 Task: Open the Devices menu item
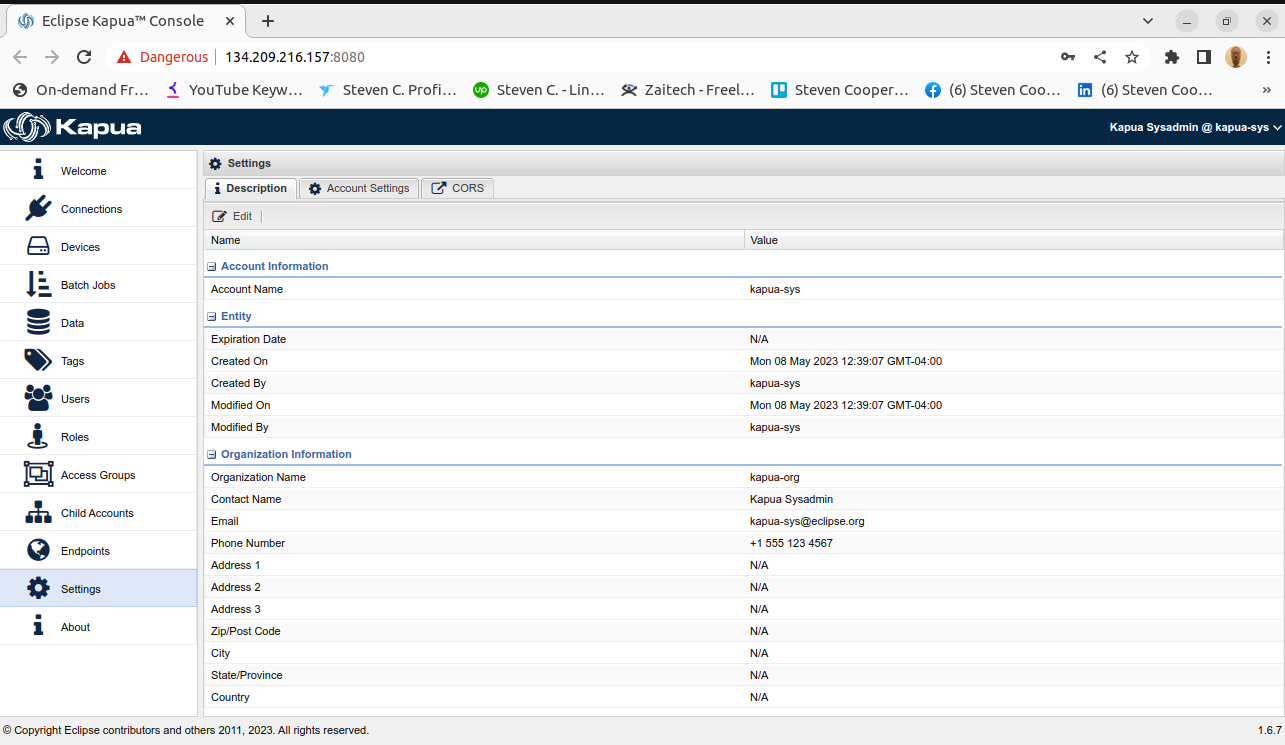click(98, 246)
